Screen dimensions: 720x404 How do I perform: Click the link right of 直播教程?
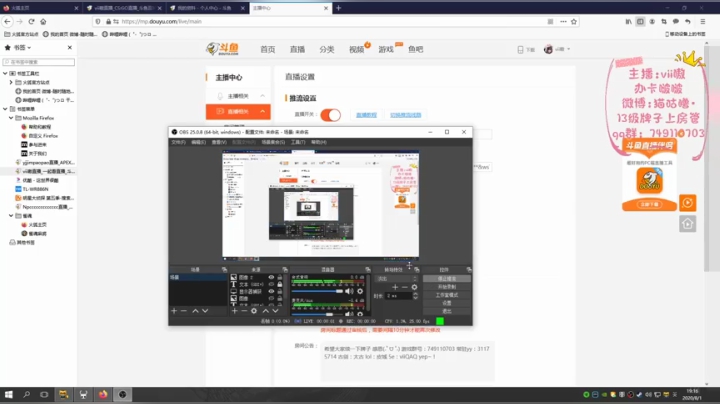(405, 115)
